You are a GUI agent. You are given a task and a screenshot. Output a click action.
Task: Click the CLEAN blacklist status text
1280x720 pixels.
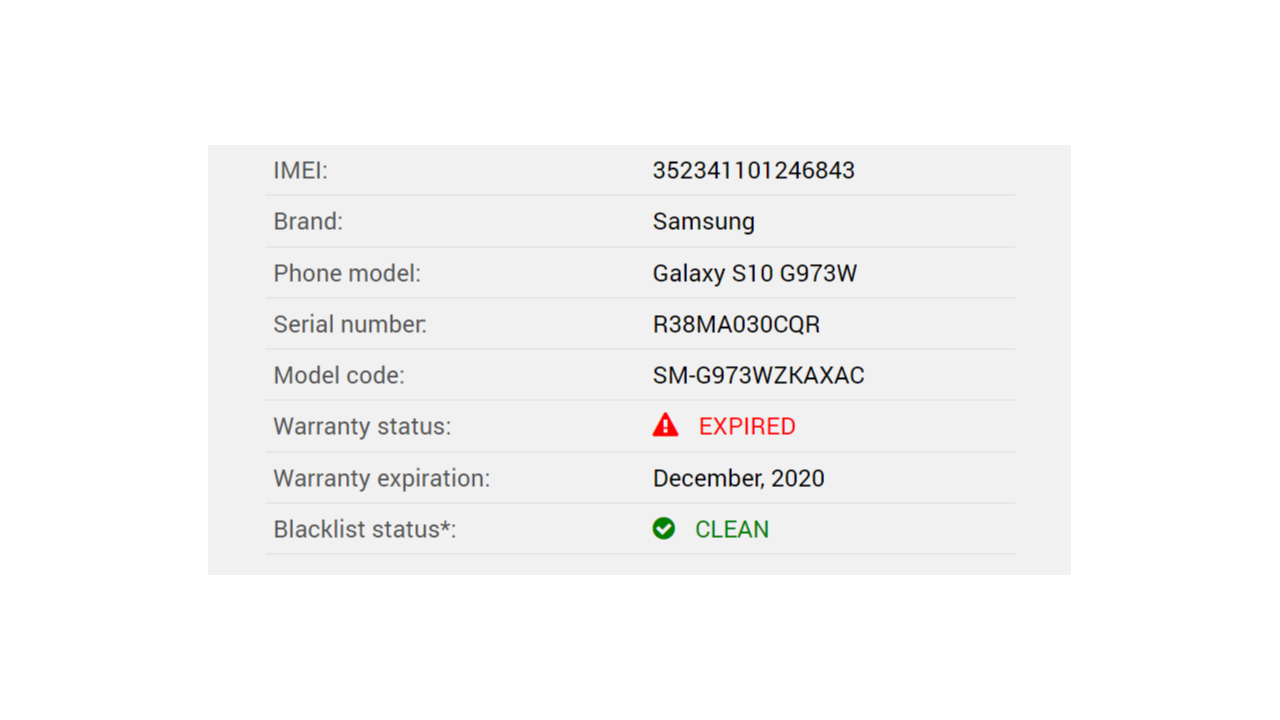click(732, 529)
